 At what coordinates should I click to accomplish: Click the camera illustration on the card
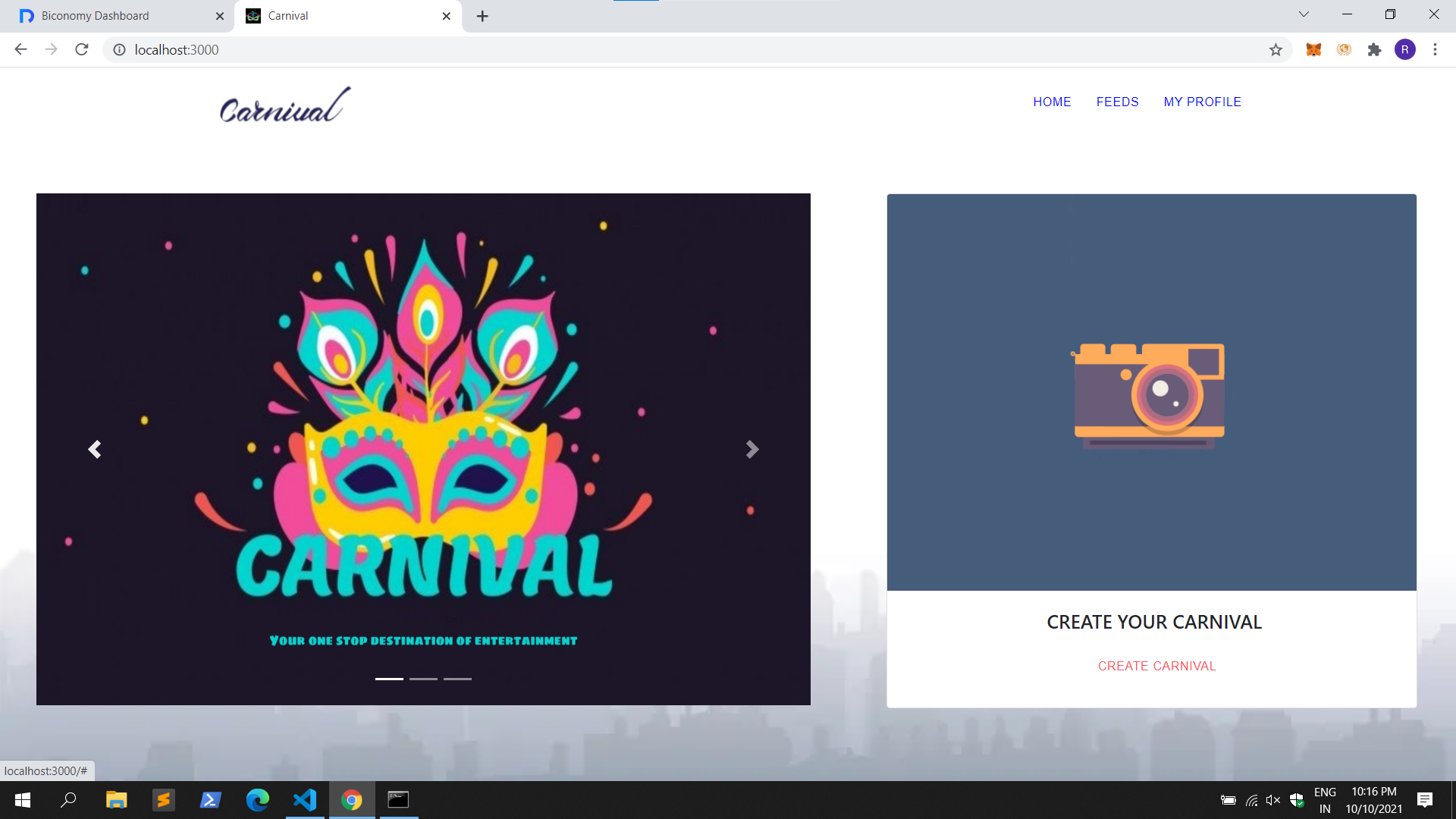pos(1149,394)
